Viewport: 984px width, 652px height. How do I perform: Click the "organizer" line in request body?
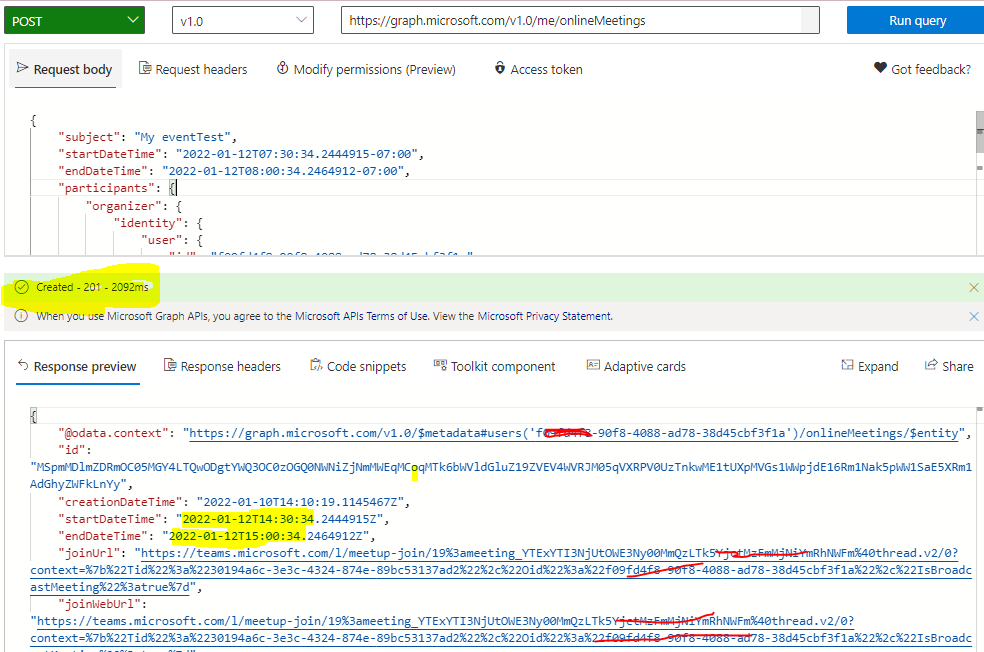[x=134, y=206]
